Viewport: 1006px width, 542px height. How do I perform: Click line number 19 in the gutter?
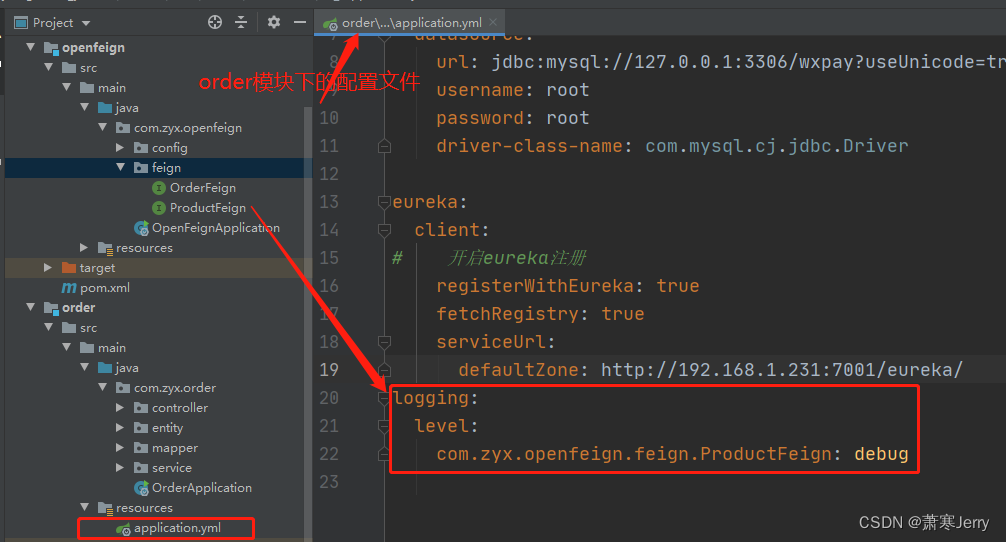tap(328, 370)
